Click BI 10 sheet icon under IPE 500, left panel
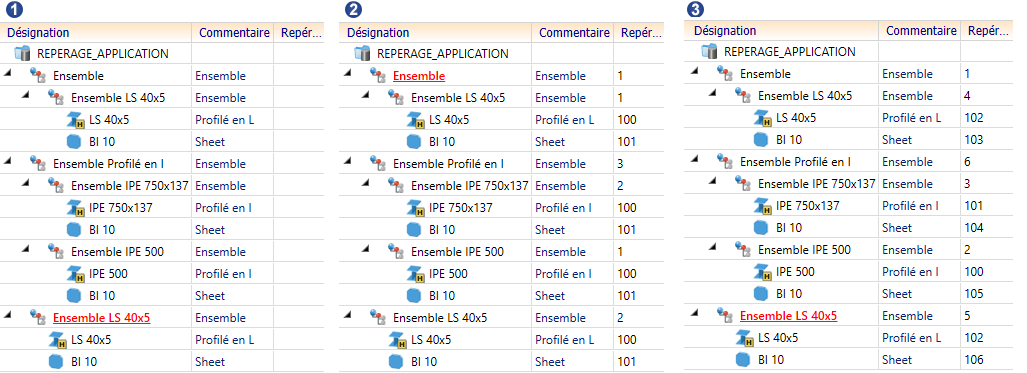1027x373 pixels. [74, 296]
